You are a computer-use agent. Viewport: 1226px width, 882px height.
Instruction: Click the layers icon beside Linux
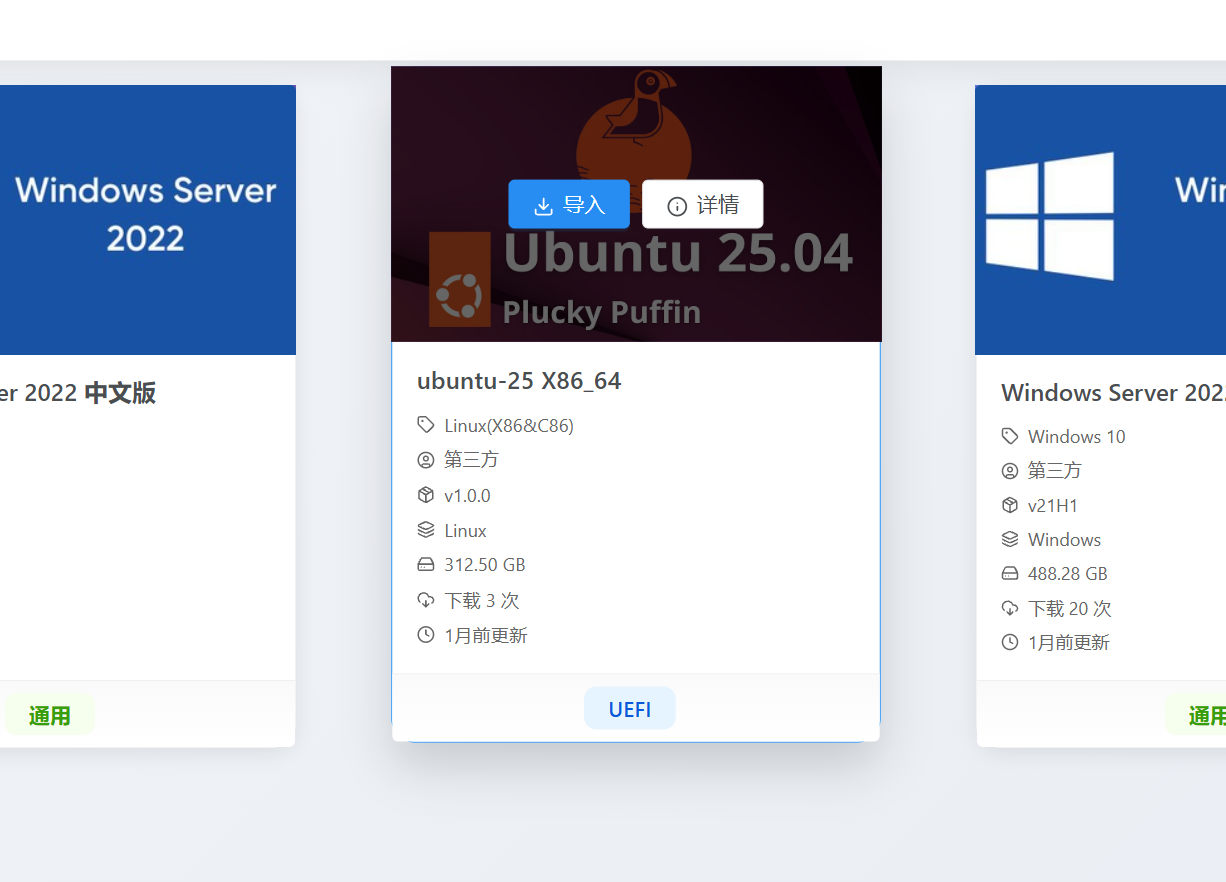pos(426,530)
